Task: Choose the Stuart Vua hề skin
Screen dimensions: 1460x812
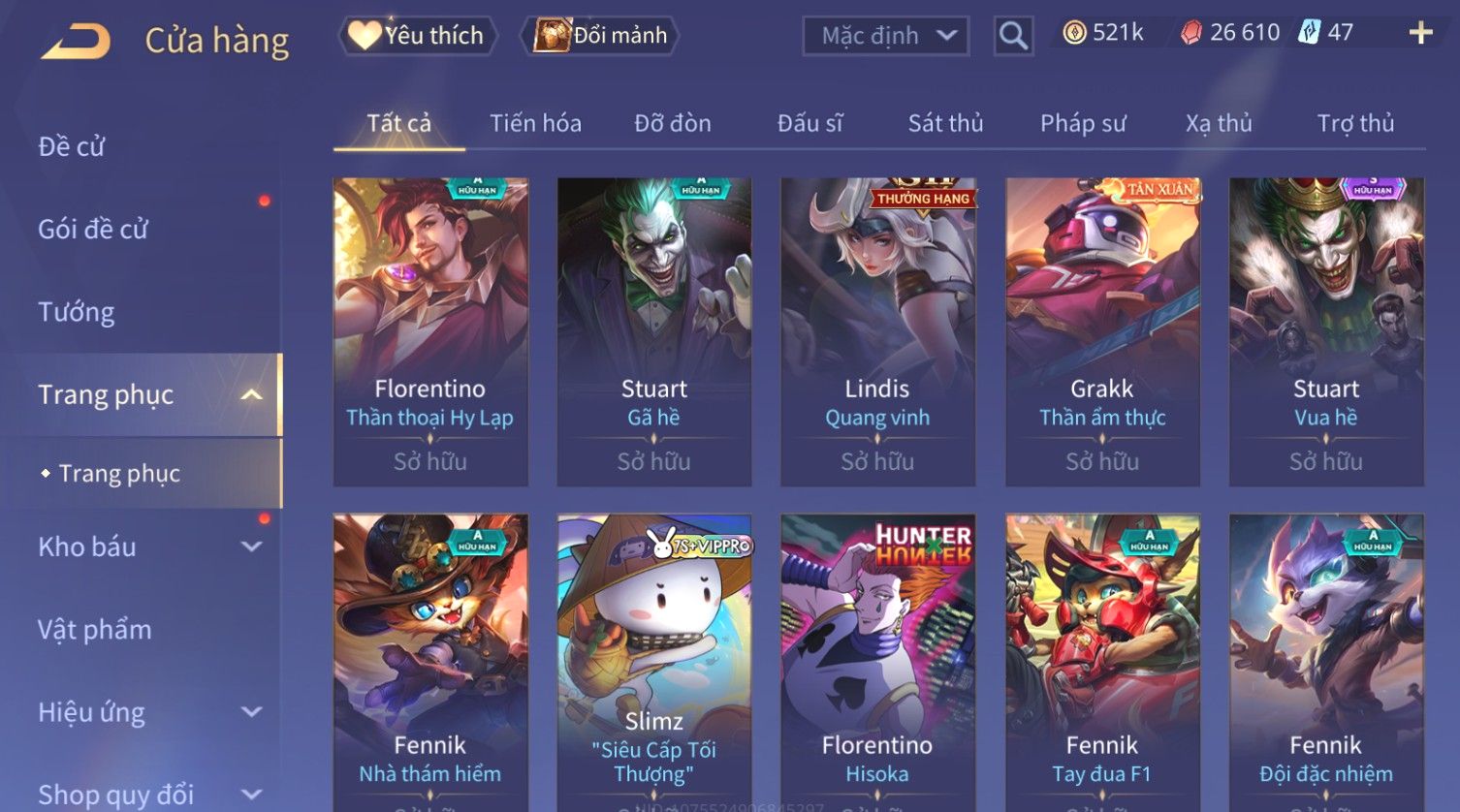Action: tap(1326, 331)
